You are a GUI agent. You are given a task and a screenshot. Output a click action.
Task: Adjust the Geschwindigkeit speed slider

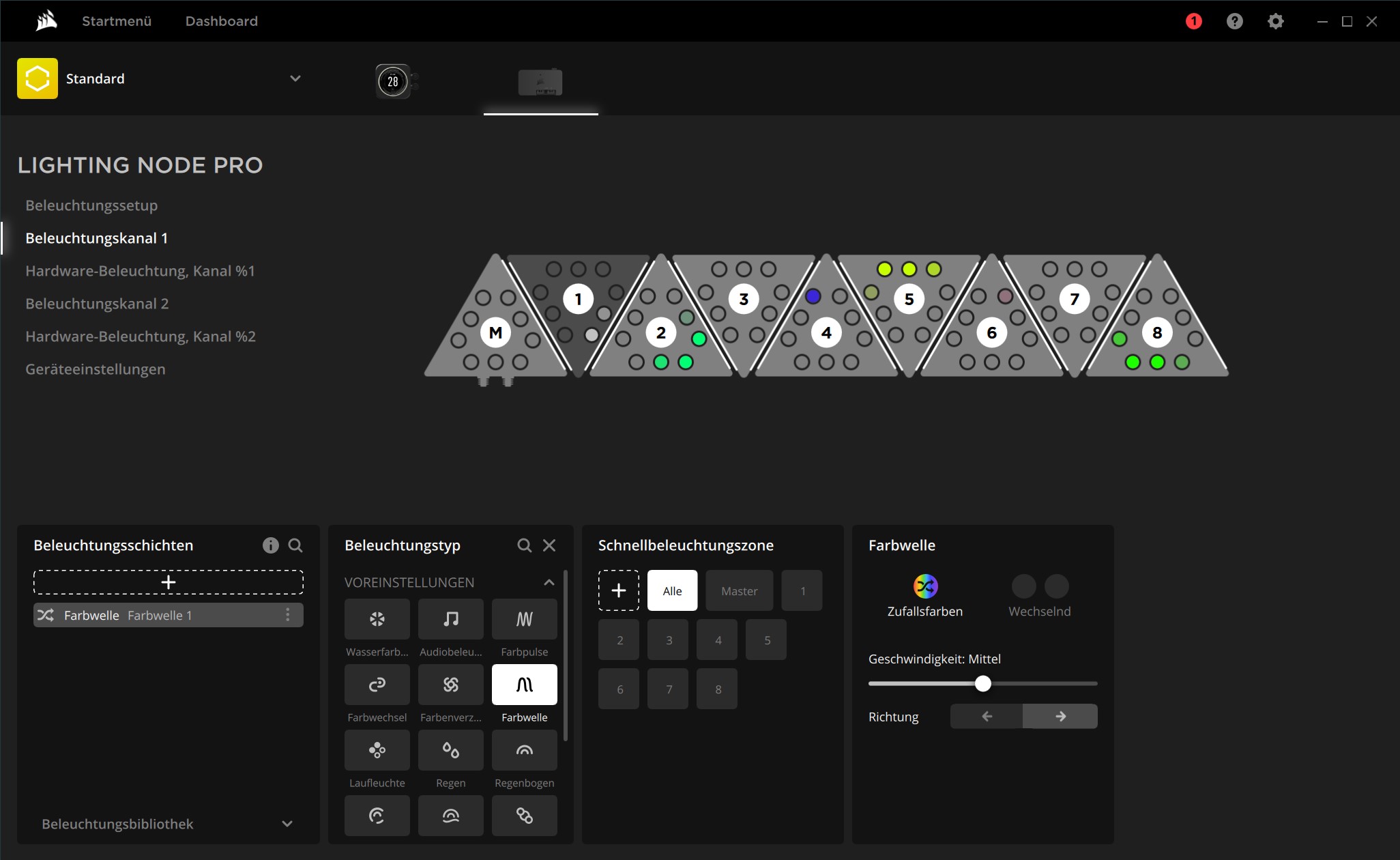[x=982, y=683]
